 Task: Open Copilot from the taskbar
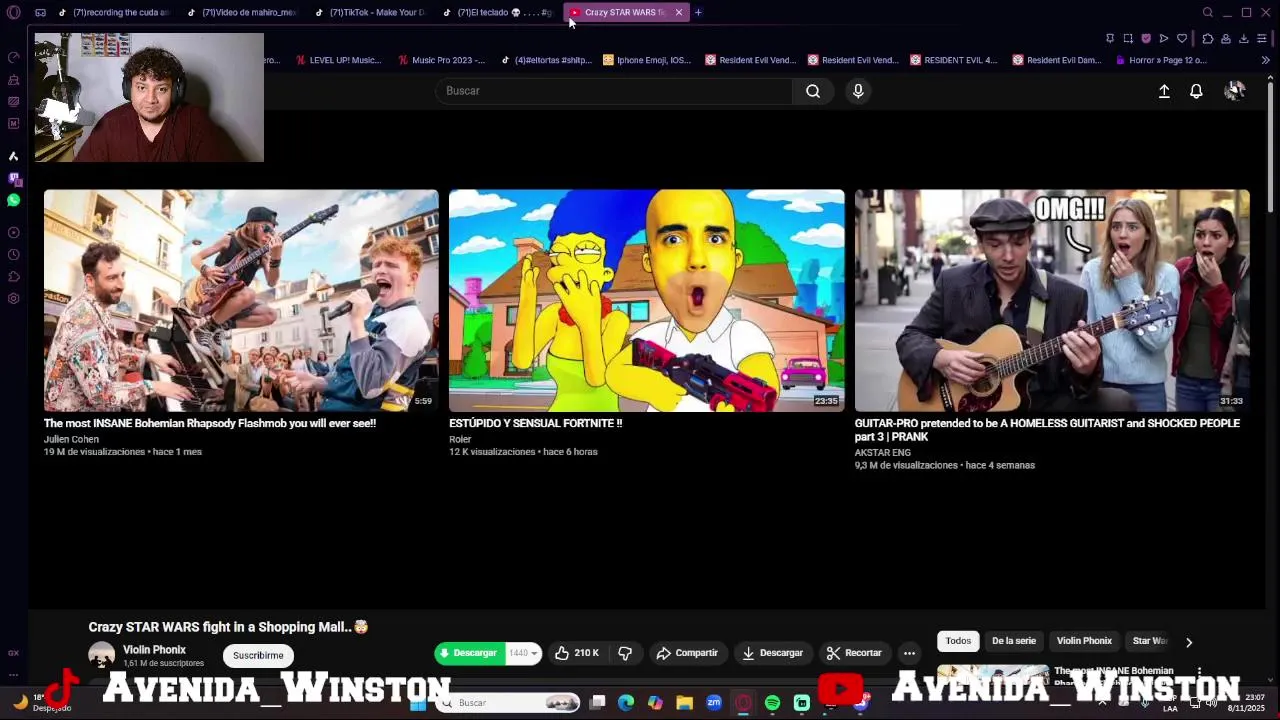point(655,703)
